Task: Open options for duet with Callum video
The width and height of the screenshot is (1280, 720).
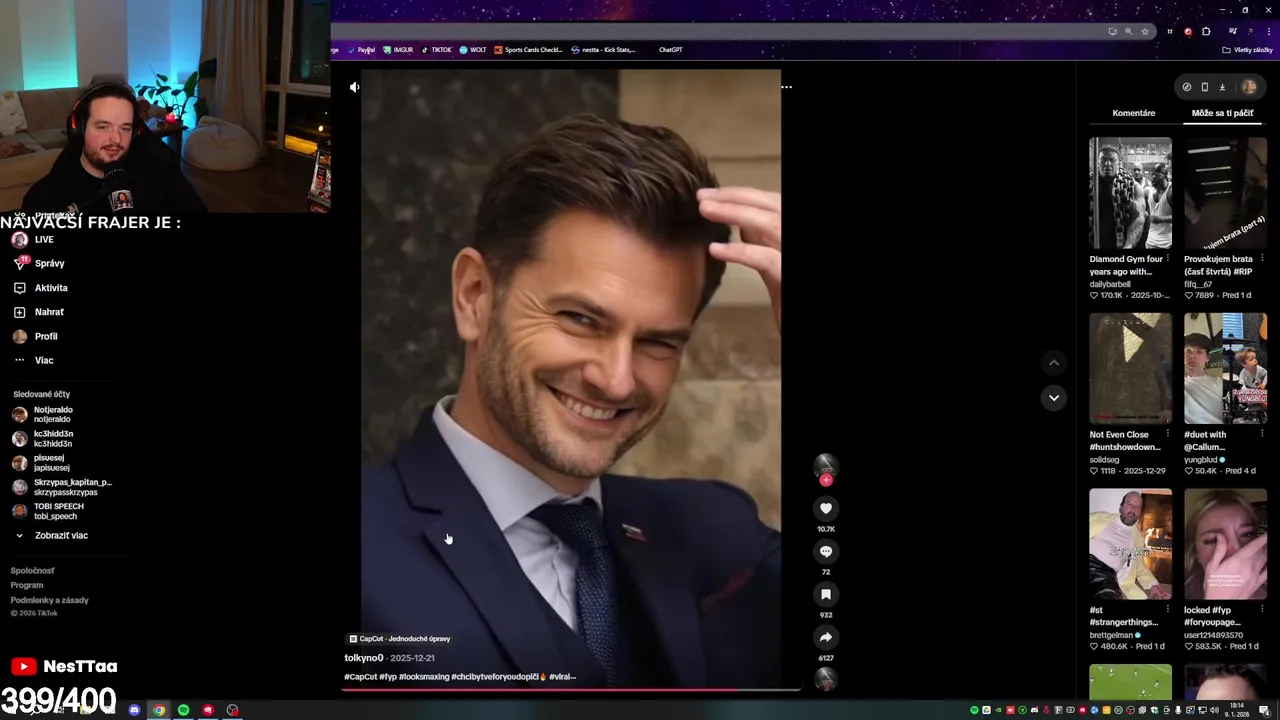Action: click(x=1262, y=434)
